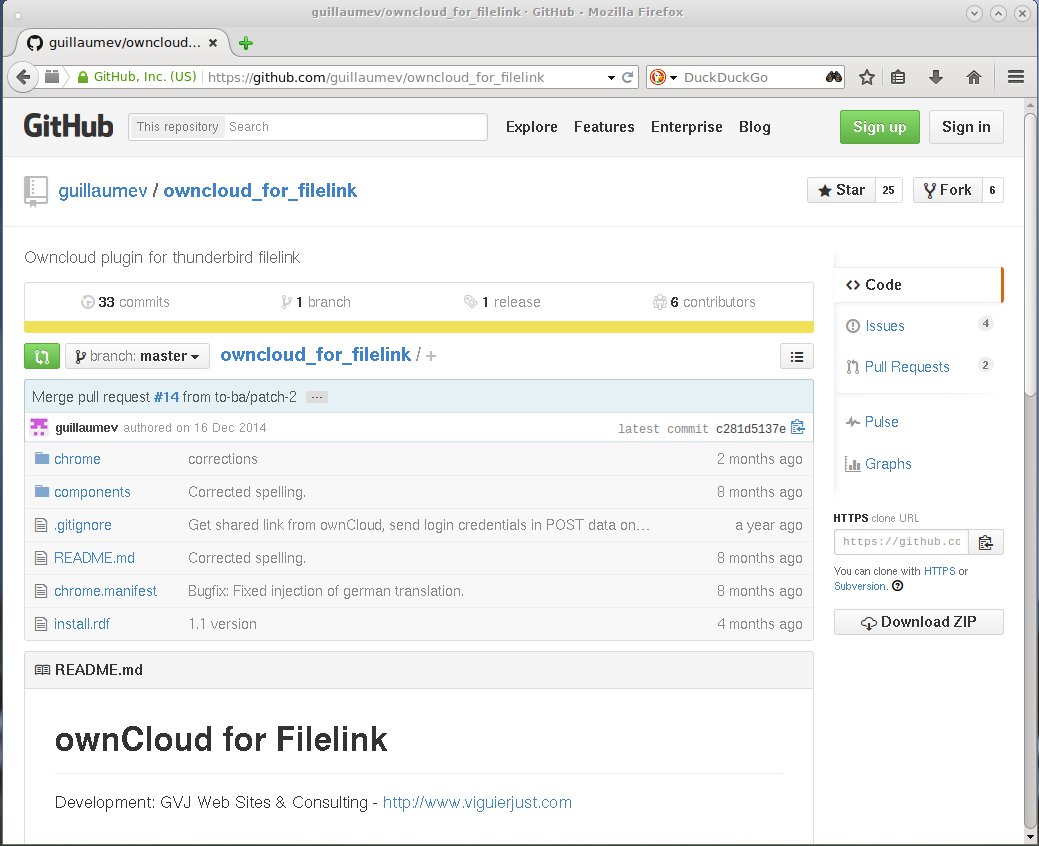
Task: Click the HTTPS clone link
Action: tap(940, 571)
